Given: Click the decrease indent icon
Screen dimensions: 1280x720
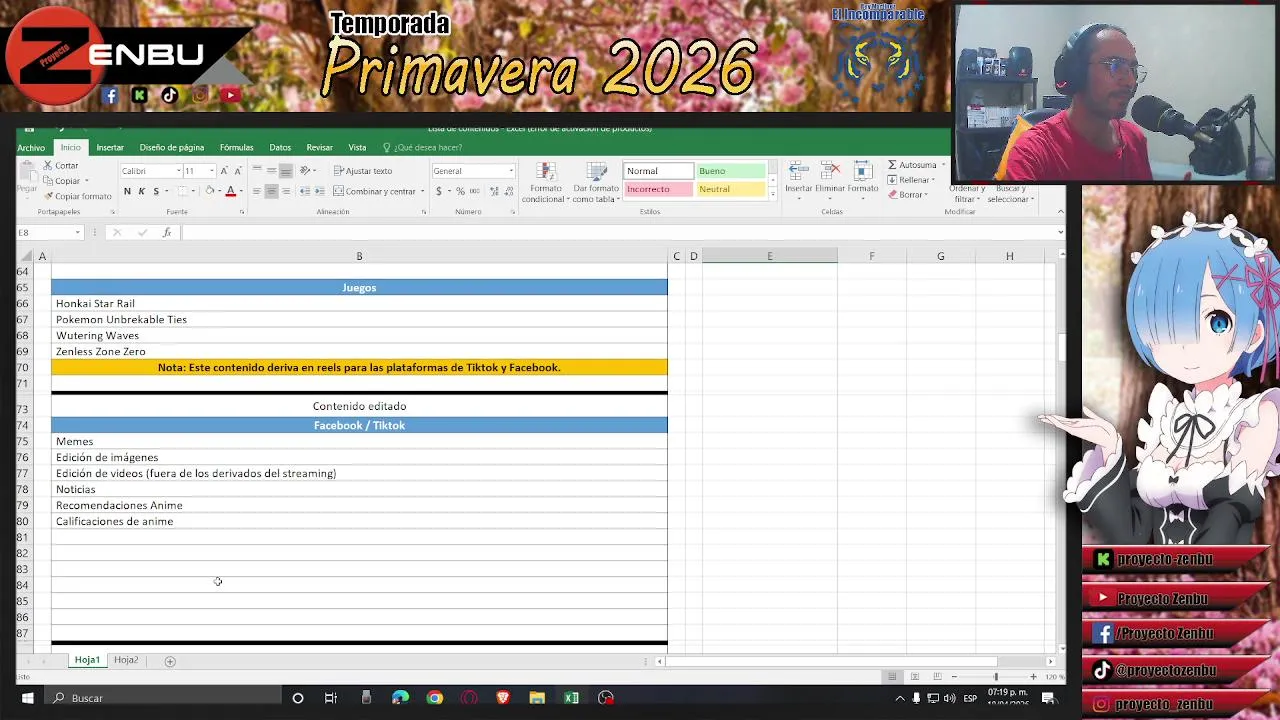Looking at the screenshot, I should 305,191.
